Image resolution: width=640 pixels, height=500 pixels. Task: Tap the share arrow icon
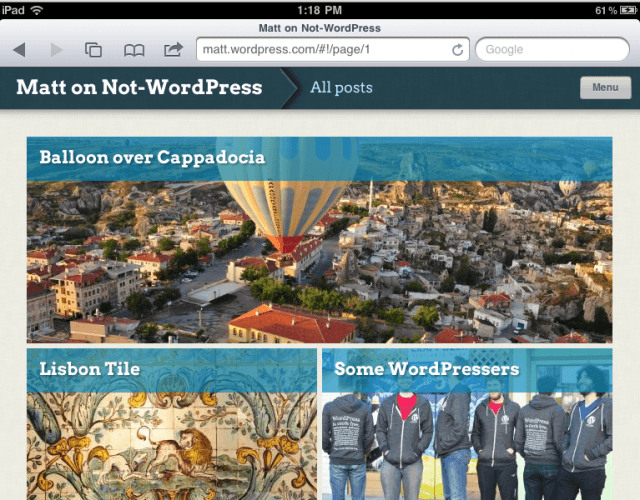point(173,49)
